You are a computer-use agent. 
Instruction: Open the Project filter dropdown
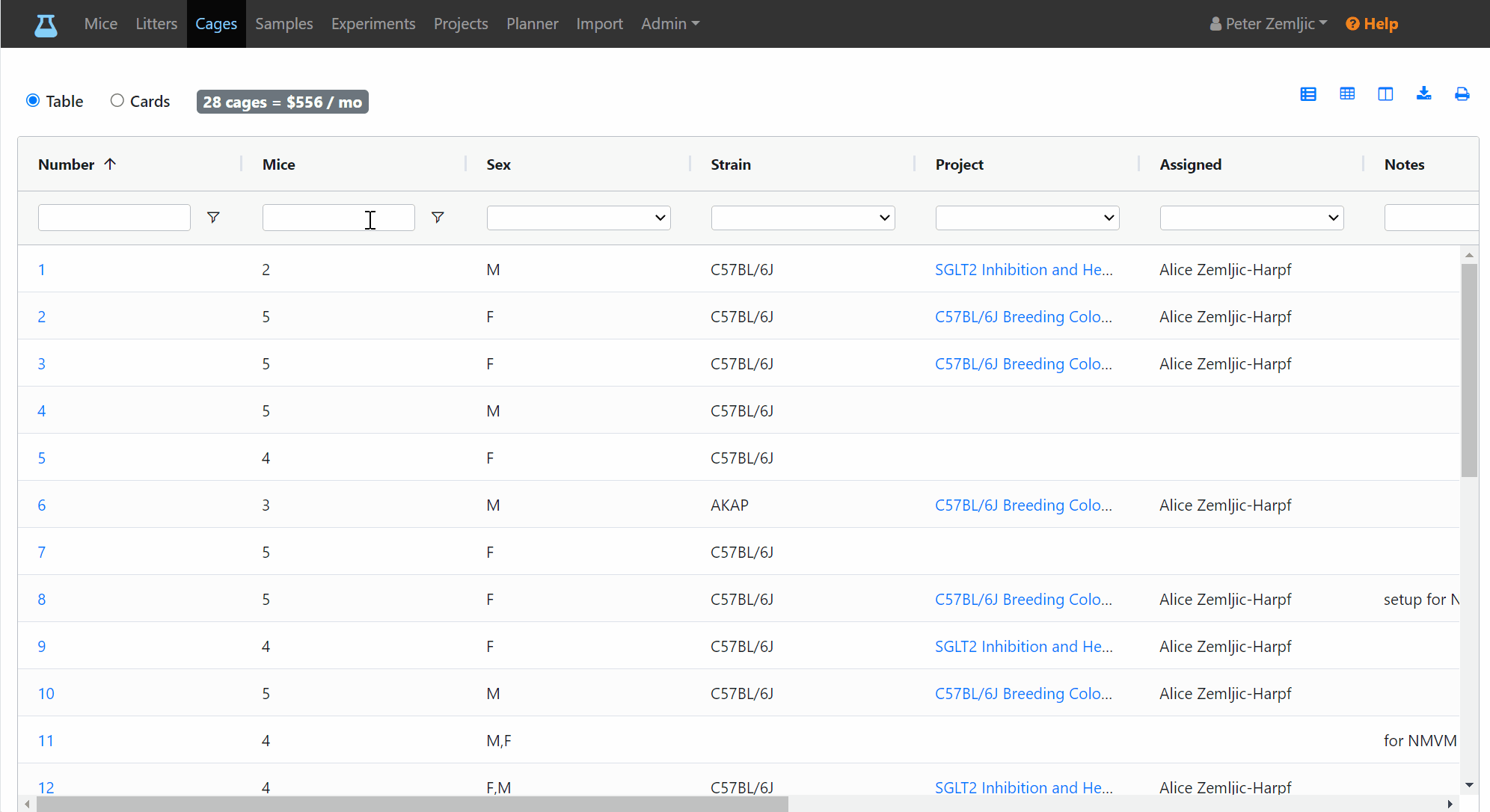[x=1027, y=218]
